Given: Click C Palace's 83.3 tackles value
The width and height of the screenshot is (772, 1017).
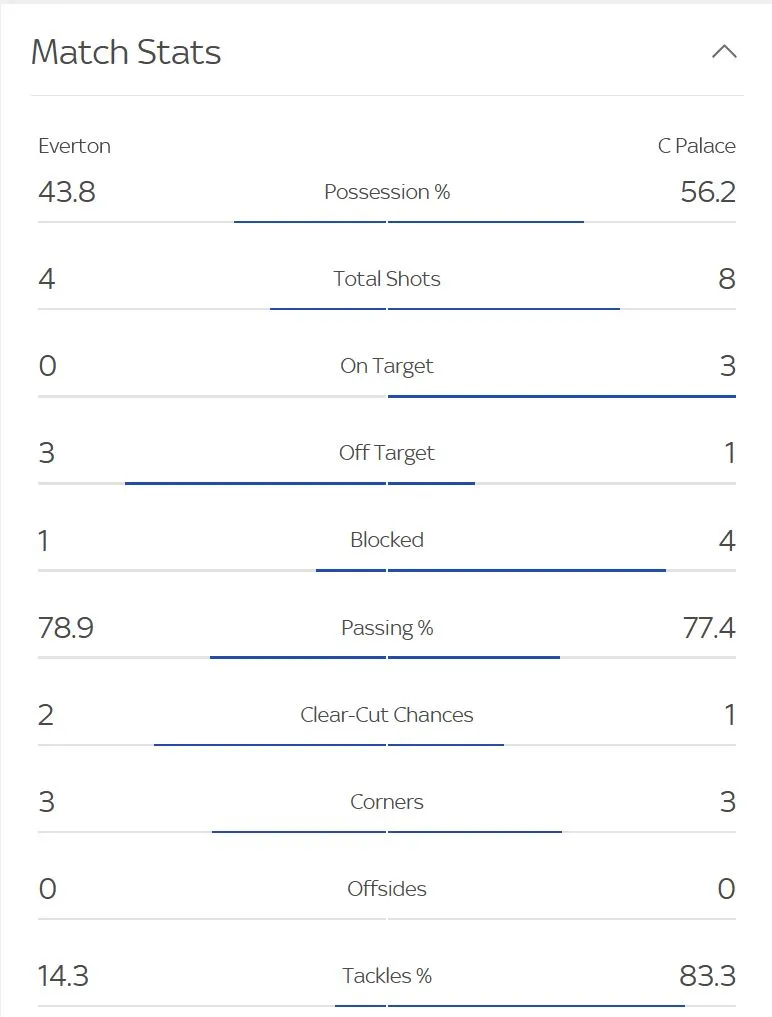Looking at the screenshot, I should tap(708, 976).
